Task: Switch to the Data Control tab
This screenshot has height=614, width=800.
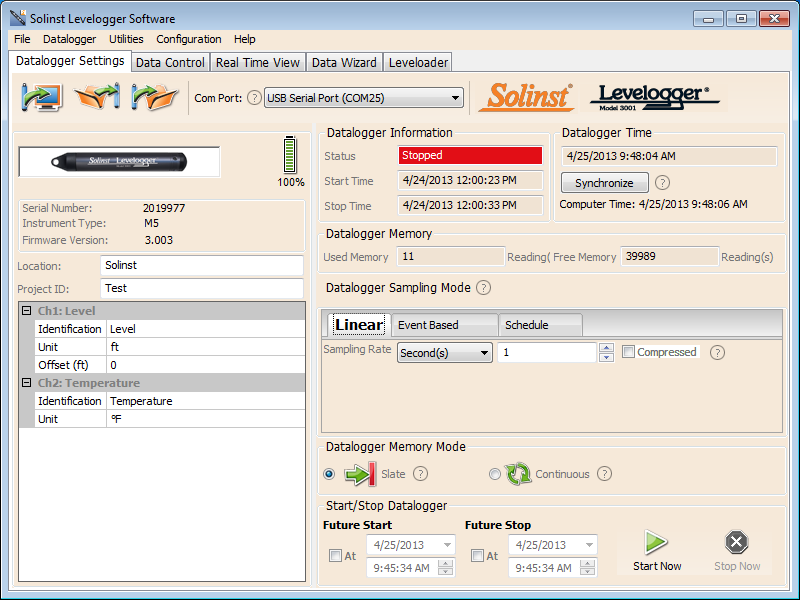Action: tap(170, 62)
